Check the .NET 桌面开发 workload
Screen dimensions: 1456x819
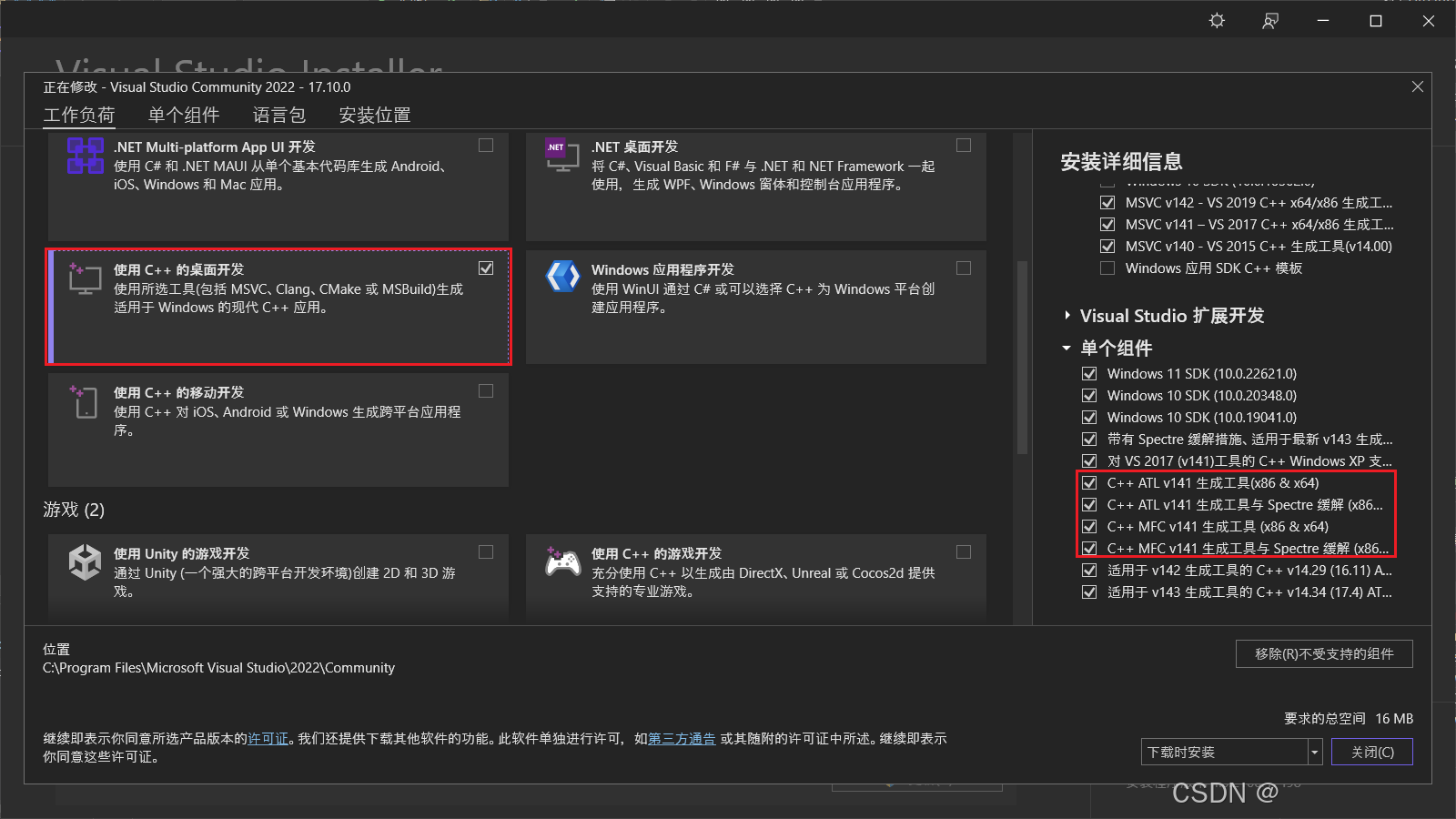click(x=964, y=145)
